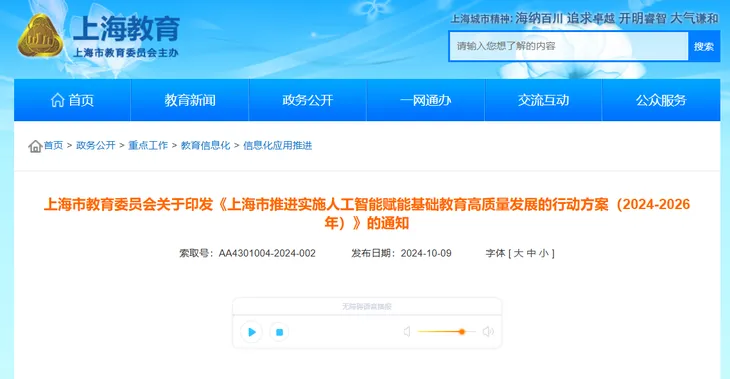Stop the audio playback with stop button
Image resolution: width=730 pixels, height=379 pixels.
point(279,332)
